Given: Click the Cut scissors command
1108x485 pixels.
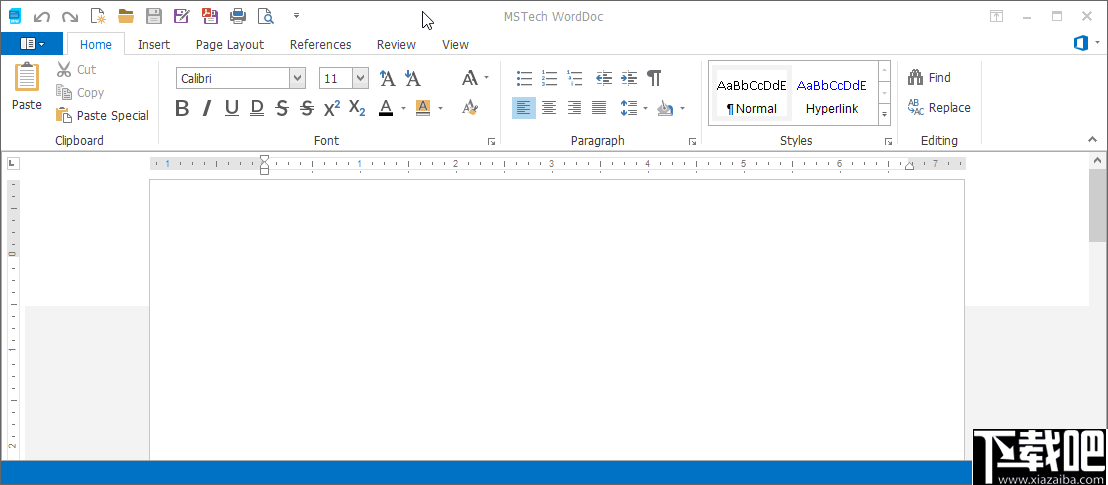Looking at the screenshot, I should 76,69.
